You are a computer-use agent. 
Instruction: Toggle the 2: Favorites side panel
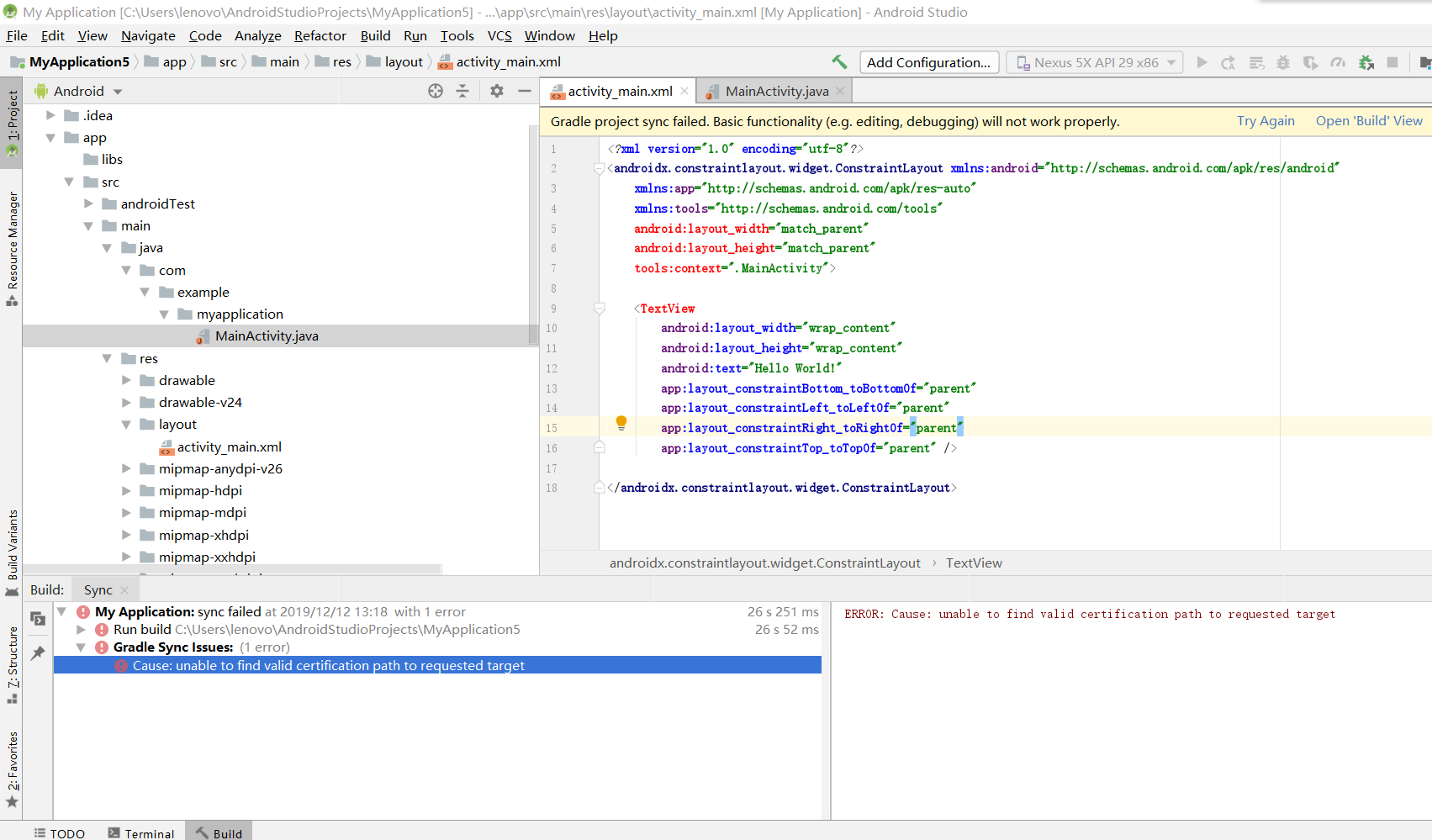tap(12, 769)
